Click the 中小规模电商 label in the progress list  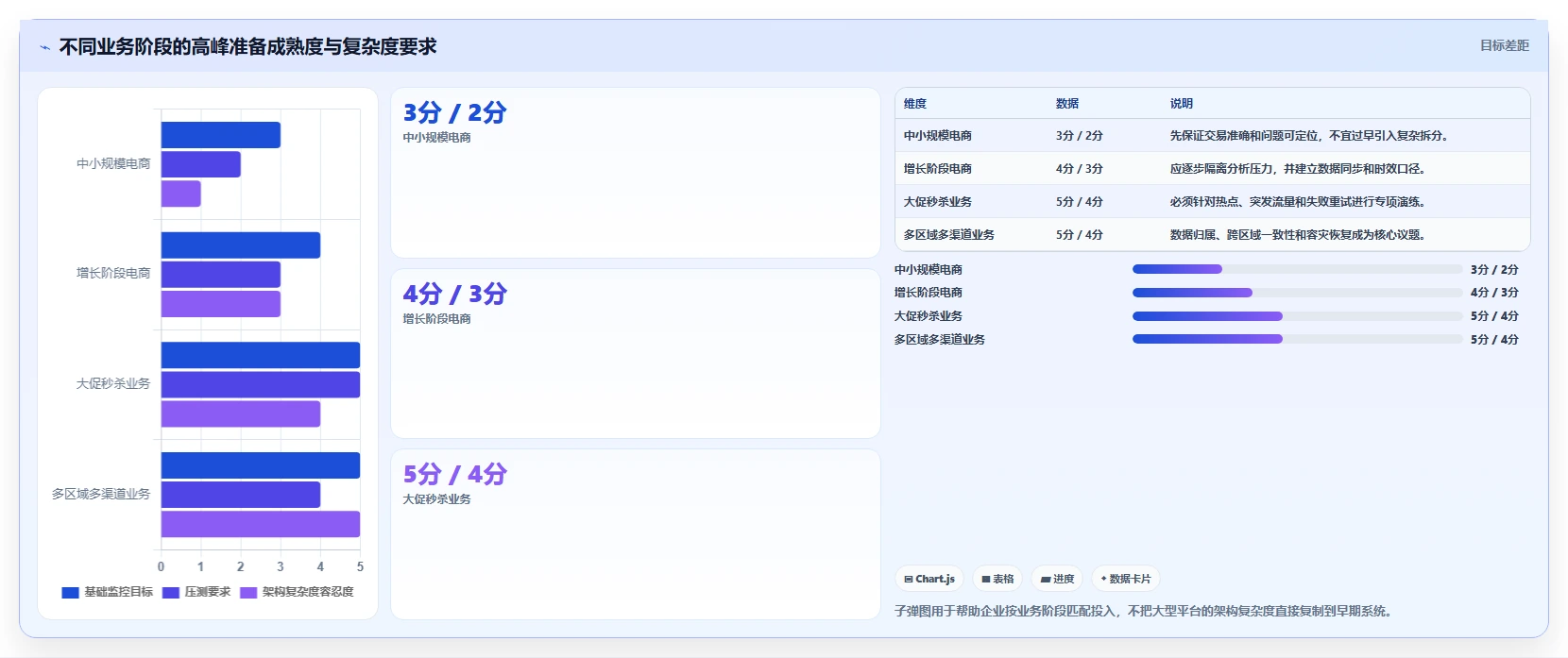pos(929,270)
